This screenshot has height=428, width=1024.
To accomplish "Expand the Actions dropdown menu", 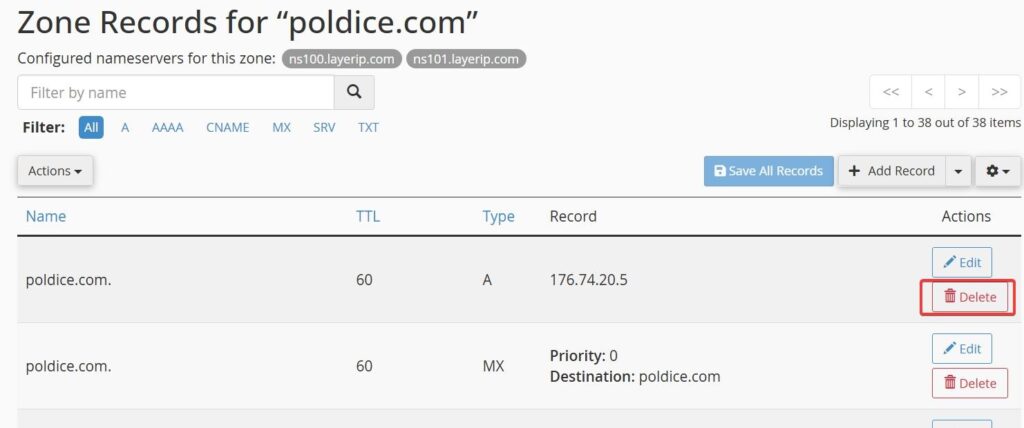I will point(55,171).
